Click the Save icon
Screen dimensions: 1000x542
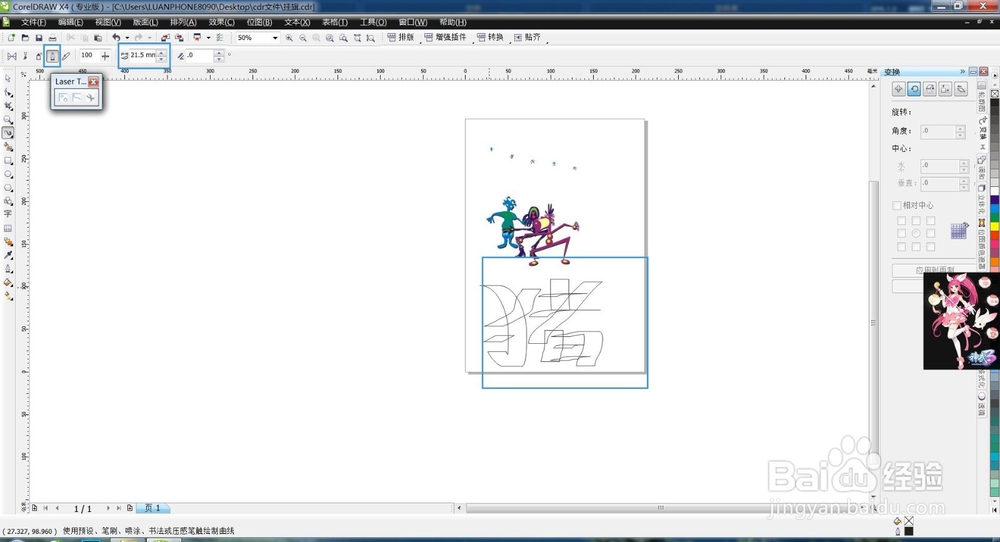(39, 38)
